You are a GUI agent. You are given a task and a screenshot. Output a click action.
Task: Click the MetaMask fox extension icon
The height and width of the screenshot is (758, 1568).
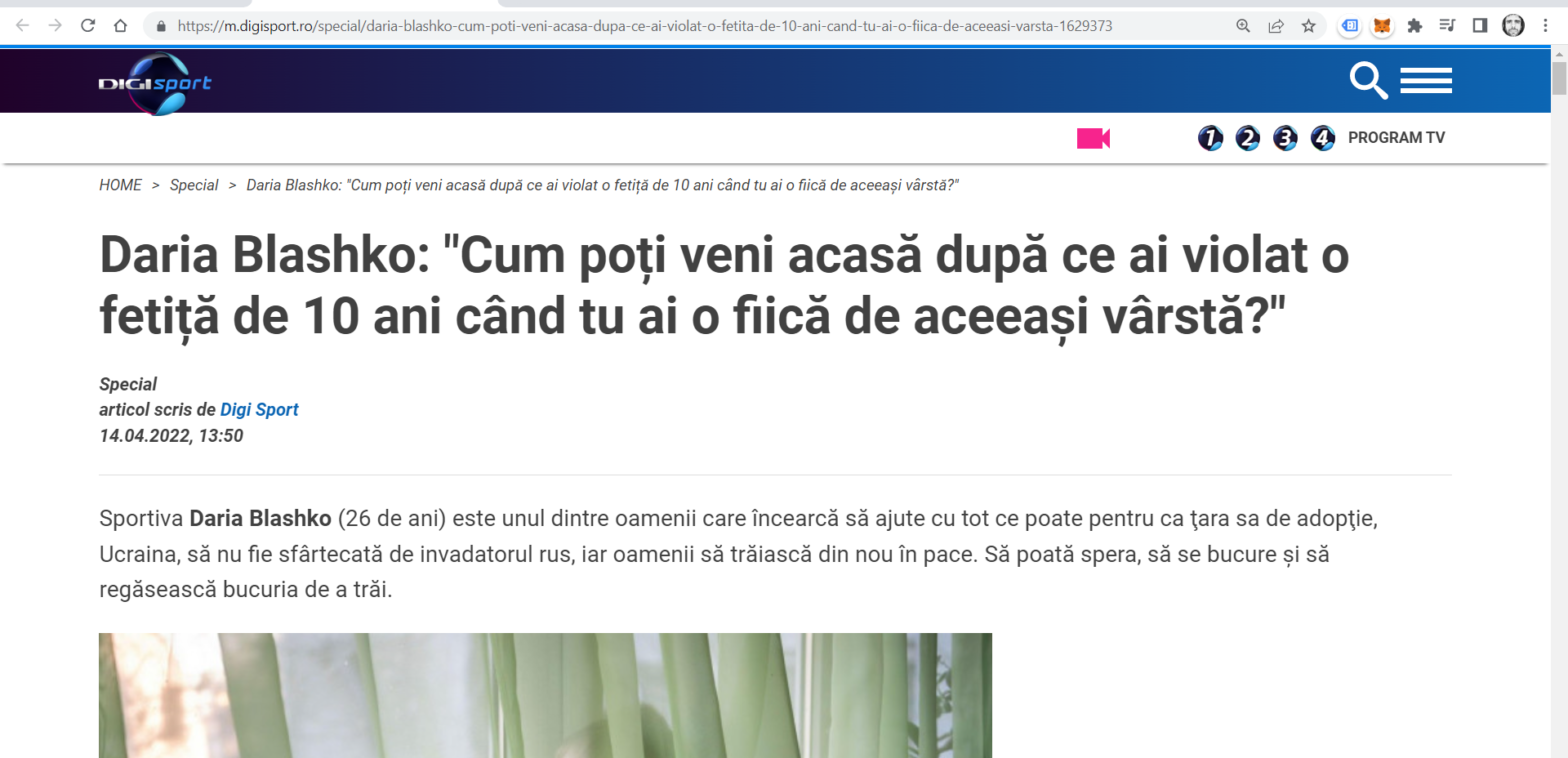point(1381,26)
